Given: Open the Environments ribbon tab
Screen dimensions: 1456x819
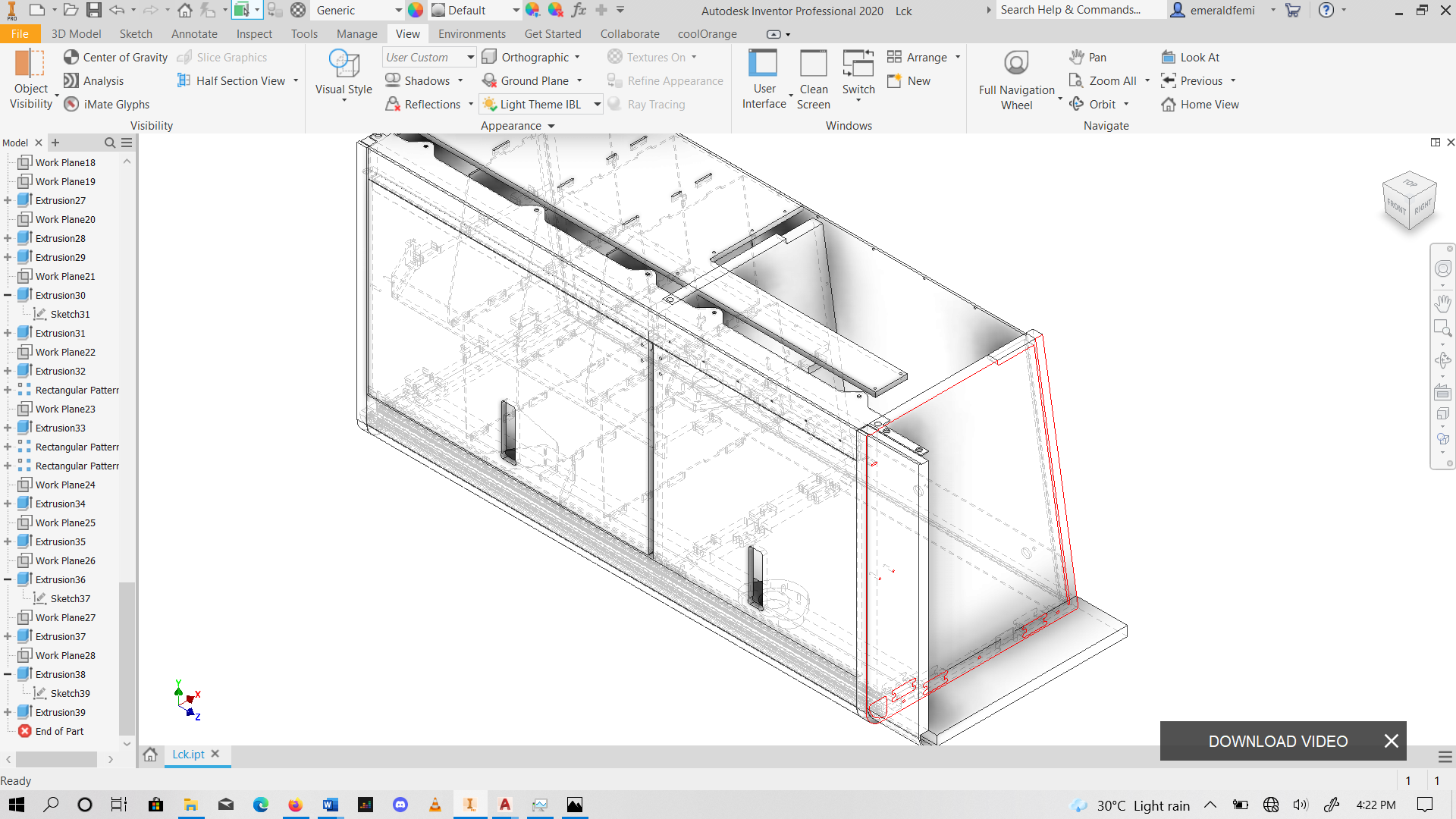Looking at the screenshot, I should click(x=472, y=34).
